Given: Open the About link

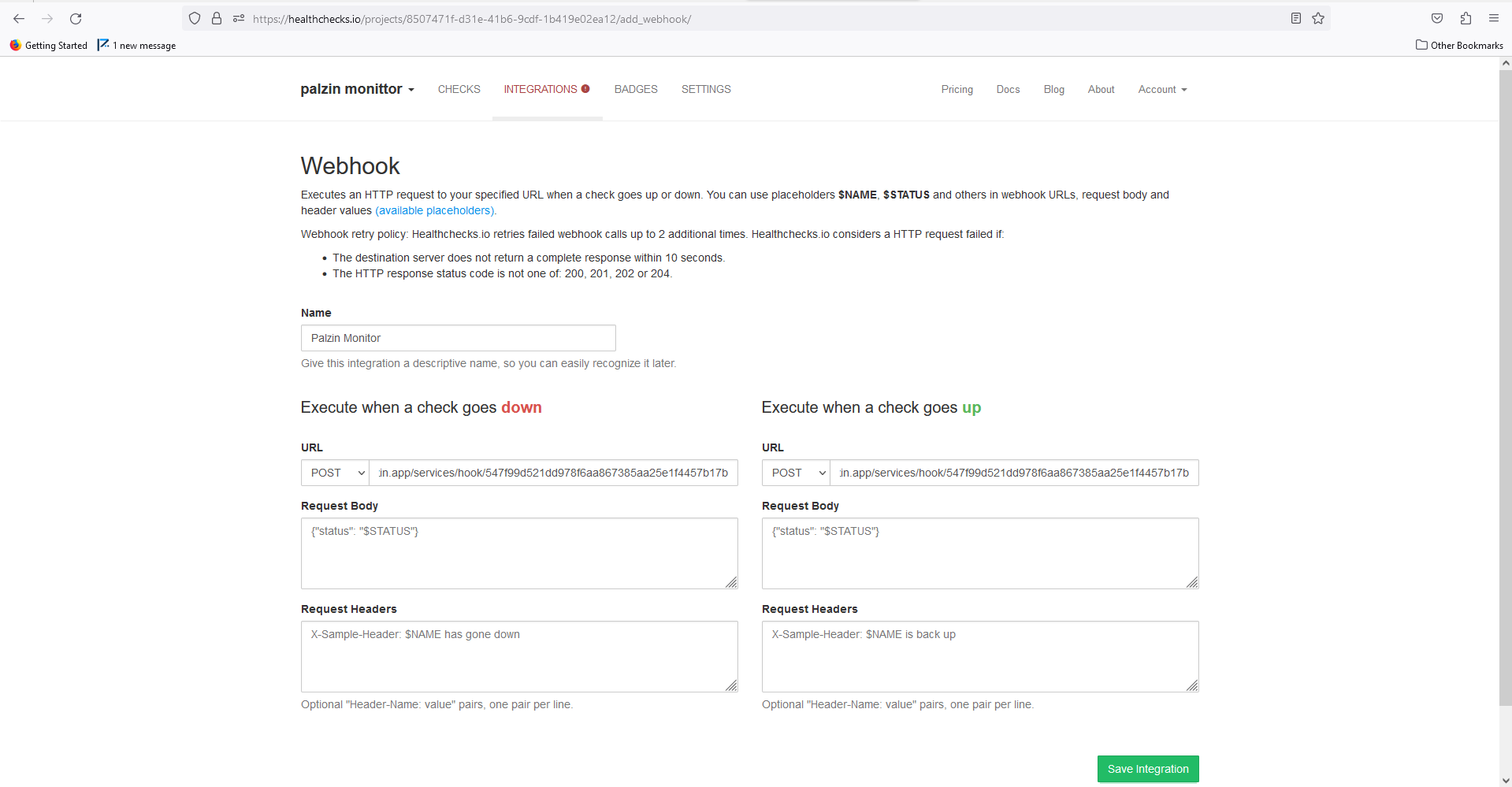Looking at the screenshot, I should point(1101,89).
